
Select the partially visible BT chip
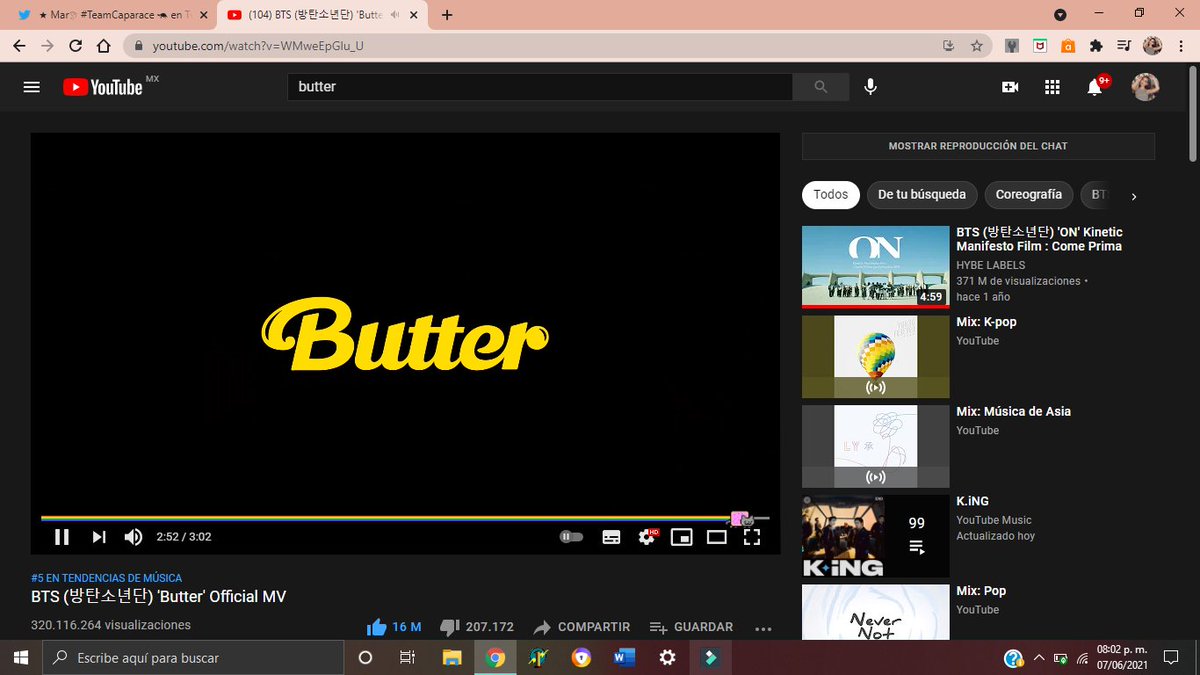point(1098,195)
